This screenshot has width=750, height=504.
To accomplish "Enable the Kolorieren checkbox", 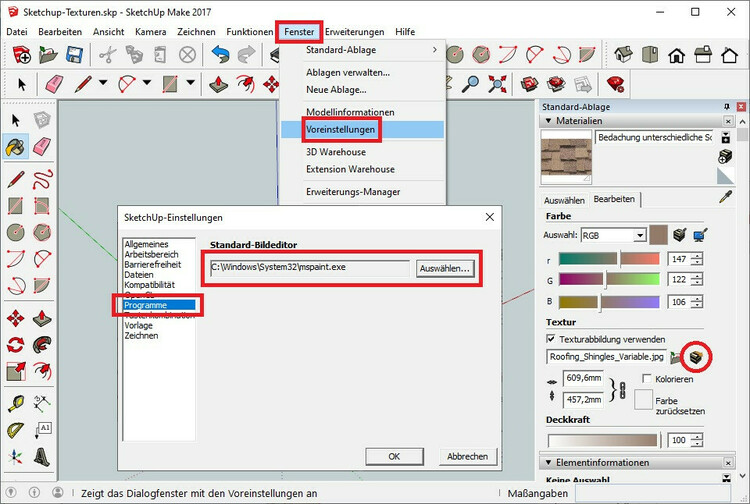I will tap(647, 379).
